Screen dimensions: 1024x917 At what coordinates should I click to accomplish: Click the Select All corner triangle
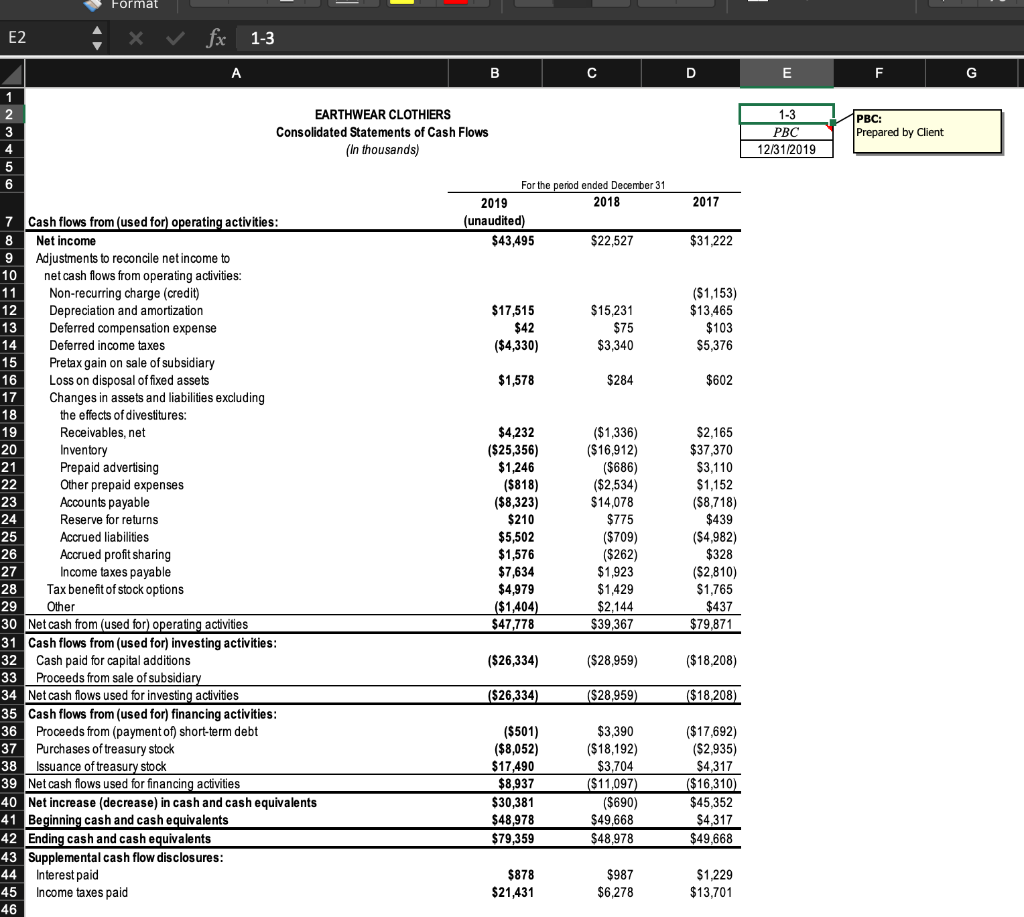[x=12, y=73]
